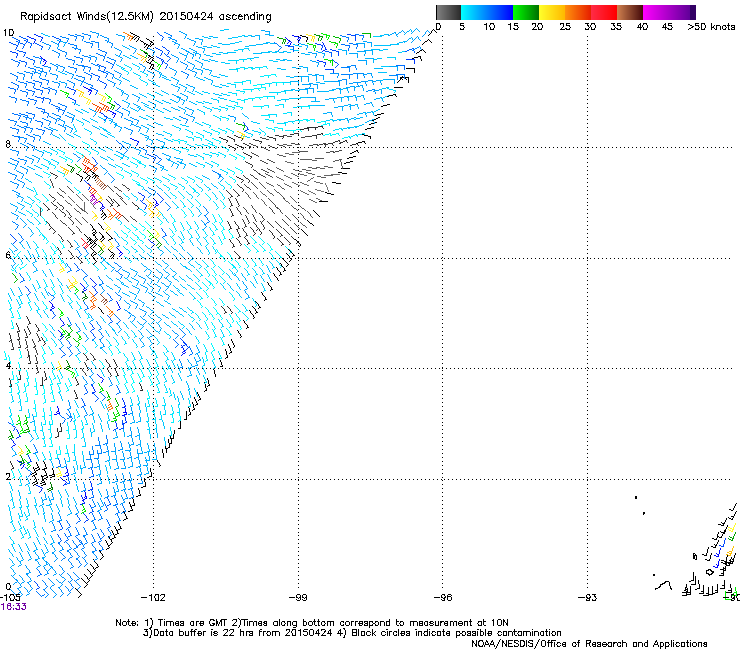Click the brown 35–40 knots legend swatch
740x650 pixels.
[630, 12]
